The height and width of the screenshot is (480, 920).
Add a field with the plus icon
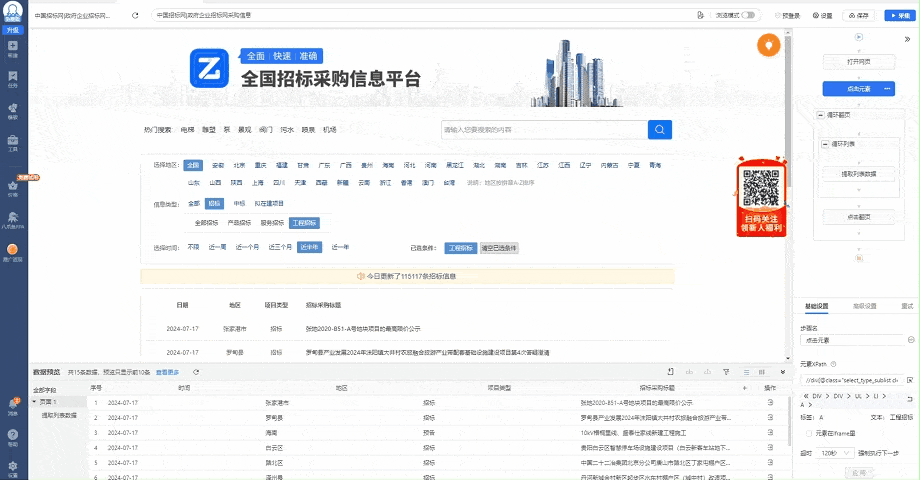[745, 388]
